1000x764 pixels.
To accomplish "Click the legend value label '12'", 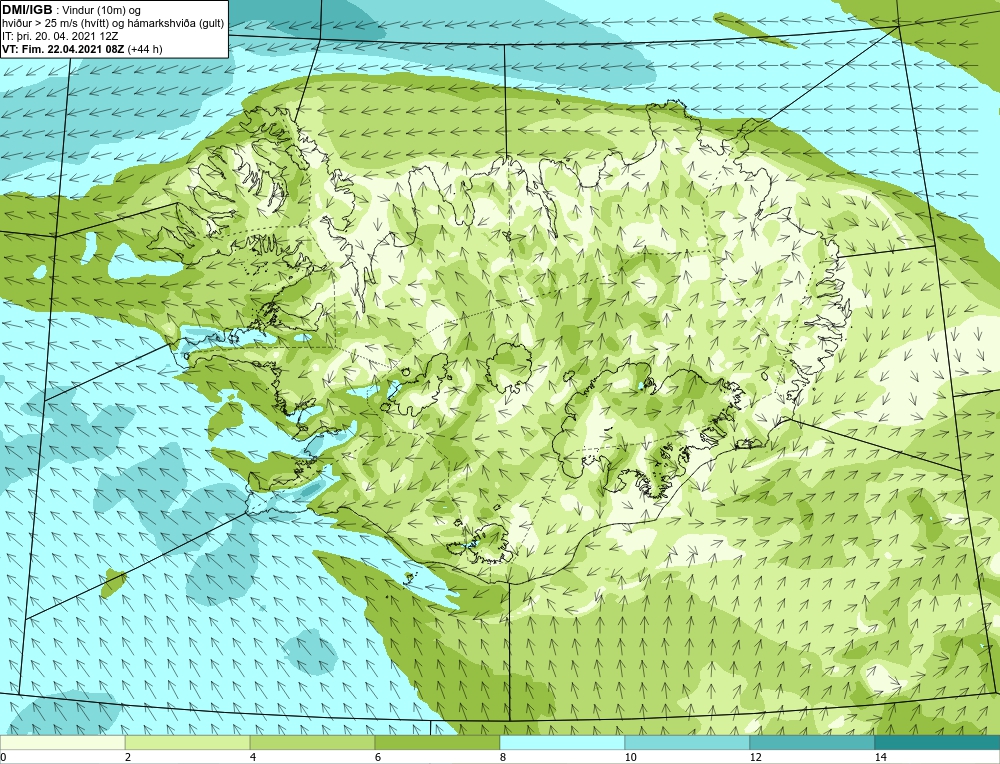I will click(x=756, y=757).
